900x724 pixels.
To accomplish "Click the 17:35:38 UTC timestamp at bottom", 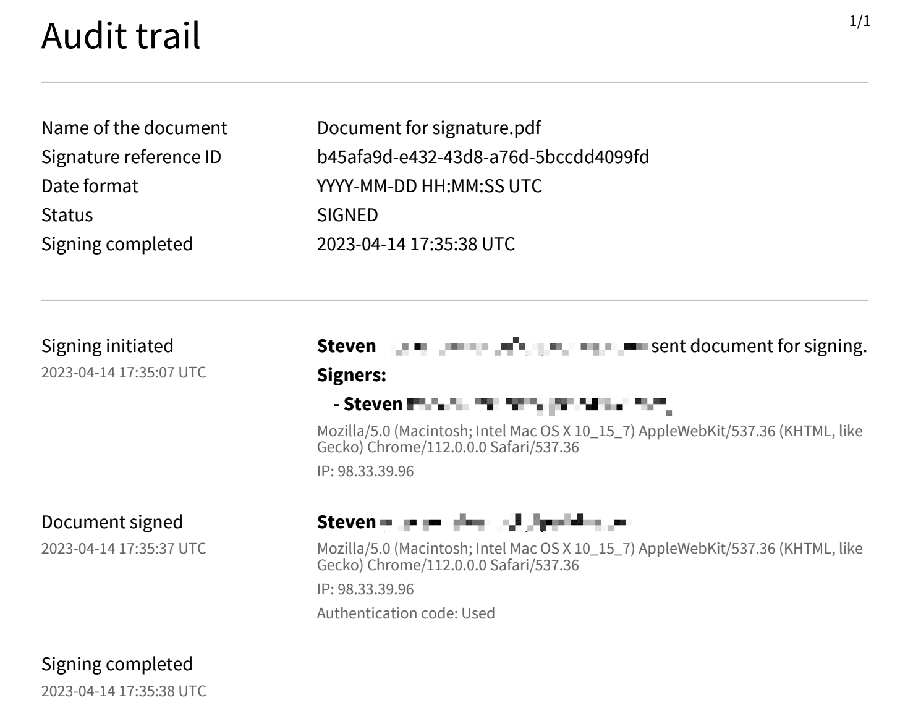I will click(x=123, y=691).
